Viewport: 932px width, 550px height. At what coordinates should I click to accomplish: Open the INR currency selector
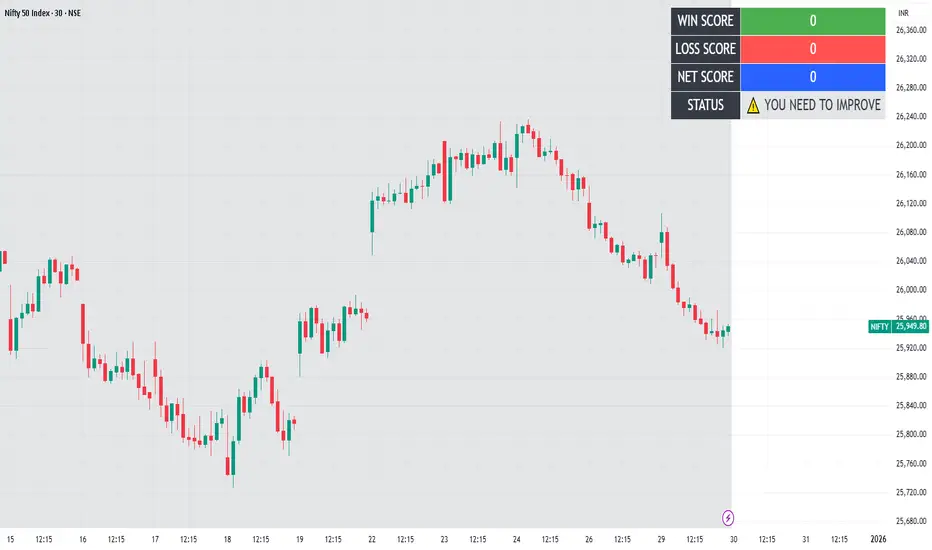pyautogui.click(x=904, y=12)
